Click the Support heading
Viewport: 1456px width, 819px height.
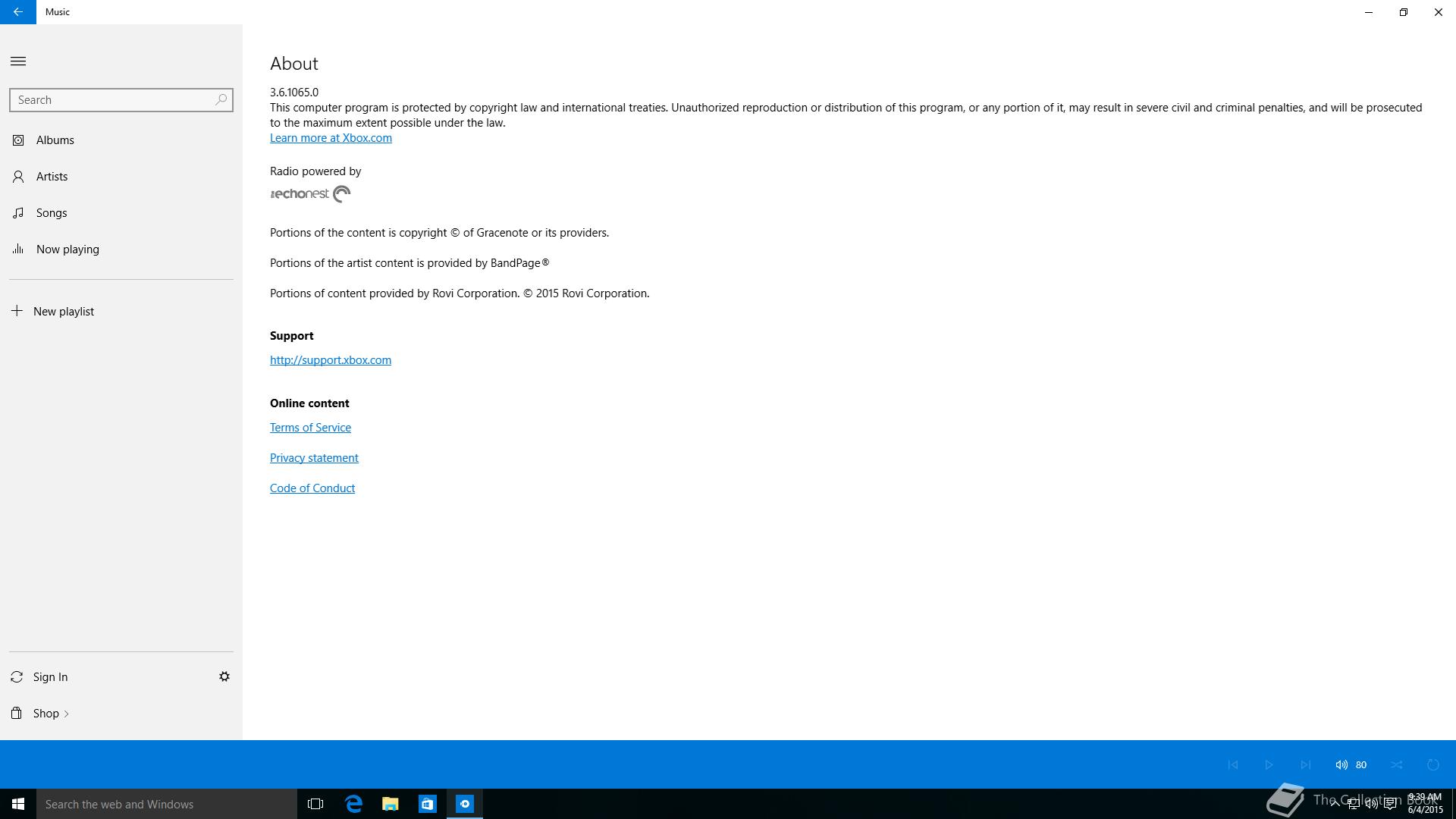(x=292, y=336)
